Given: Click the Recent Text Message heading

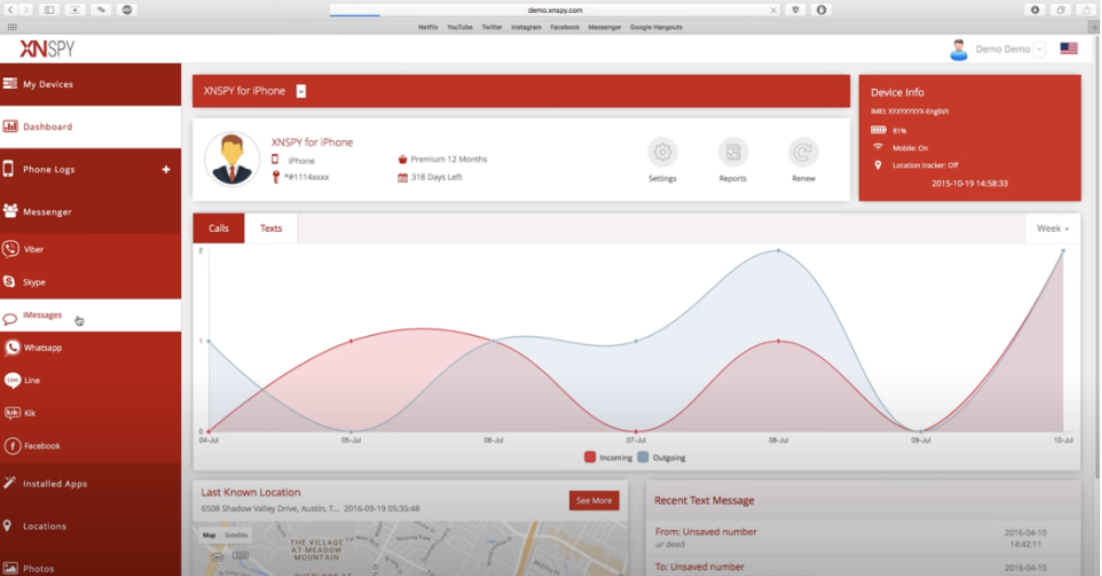Looking at the screenshot, I should tap(704, 500).
